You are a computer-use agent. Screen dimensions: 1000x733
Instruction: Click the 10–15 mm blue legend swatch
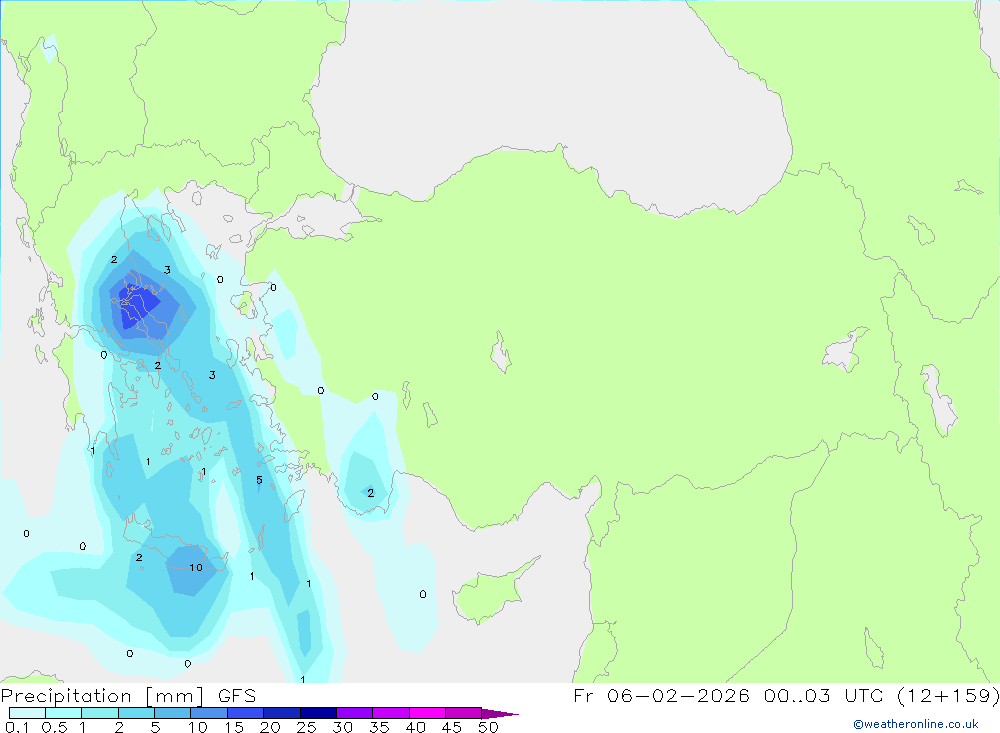pyautogui.click(x=209, y=713)
